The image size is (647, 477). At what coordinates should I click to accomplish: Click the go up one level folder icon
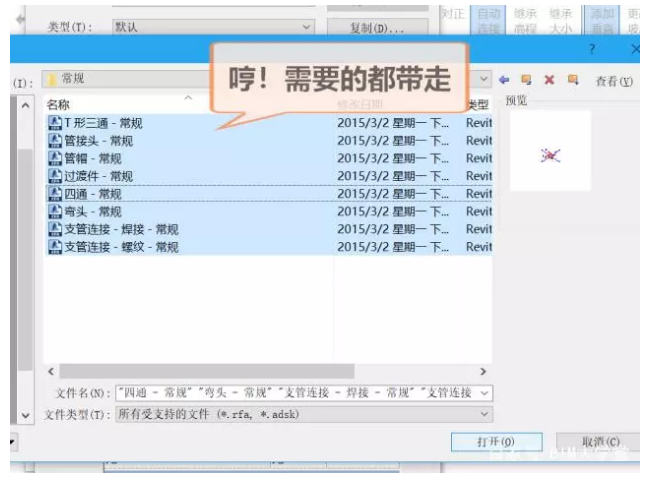[x=526, y=80]
